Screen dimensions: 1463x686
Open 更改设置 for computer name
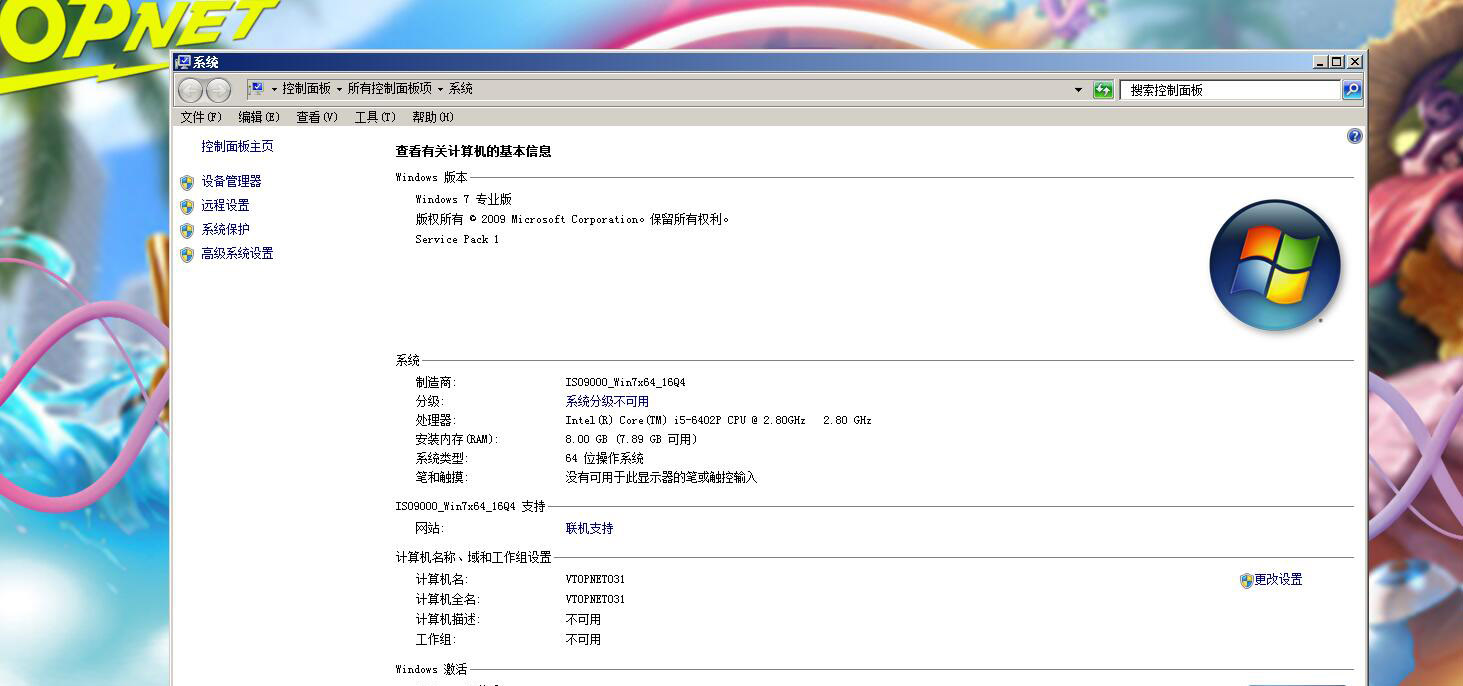[x=1280, y=579]
